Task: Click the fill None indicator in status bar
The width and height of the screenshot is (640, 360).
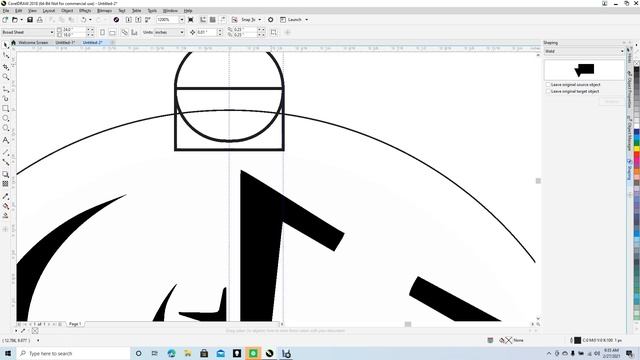Action: click(509, 340)
